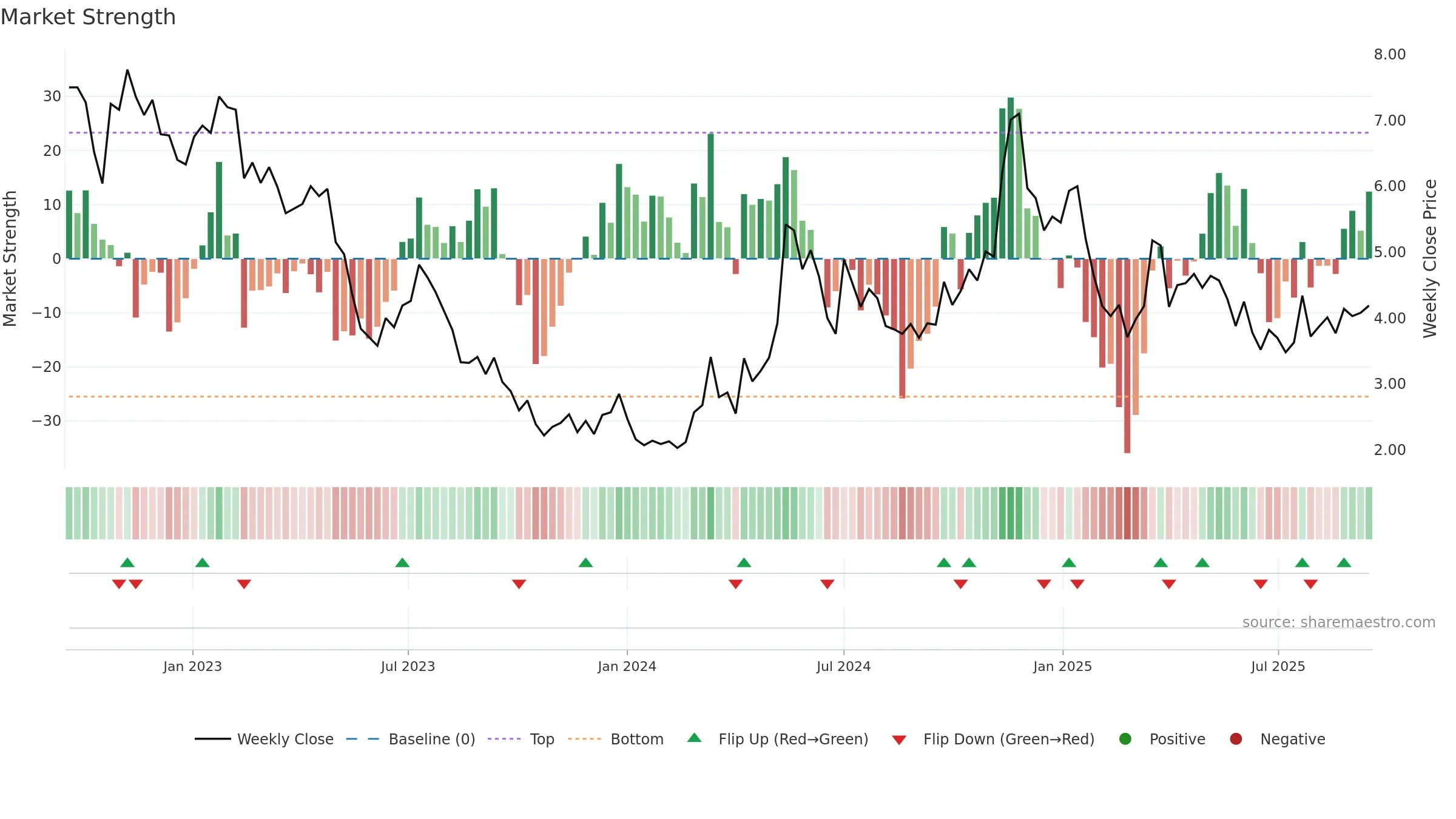Click the tallest green bar reaching 30

point(1011,178)
